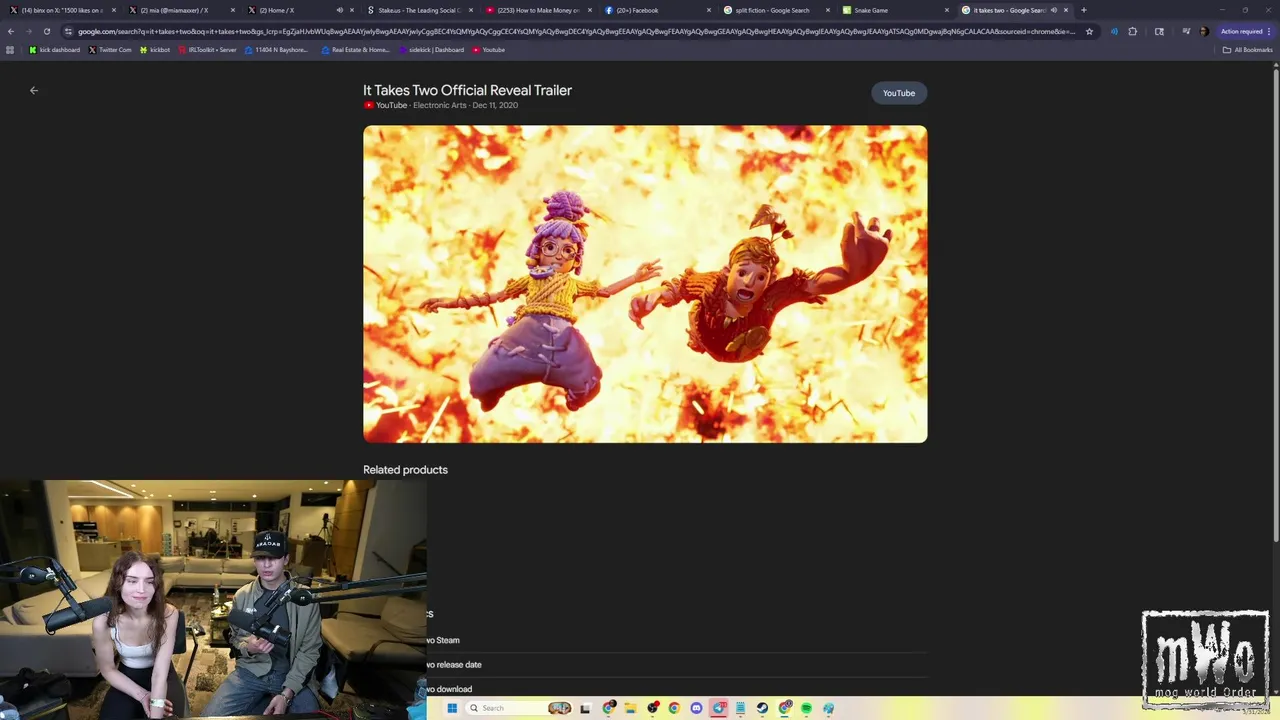The width and height of the screenshot is (1280, 720).
Task: Open the 'sidekick | Dashboard' bookmark
Action: tap(431, 50)
